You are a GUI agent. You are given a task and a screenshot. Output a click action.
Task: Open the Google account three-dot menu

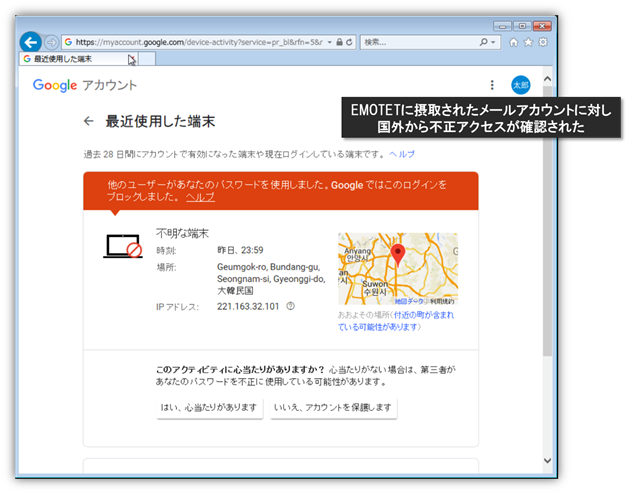(x=492, y=86)
